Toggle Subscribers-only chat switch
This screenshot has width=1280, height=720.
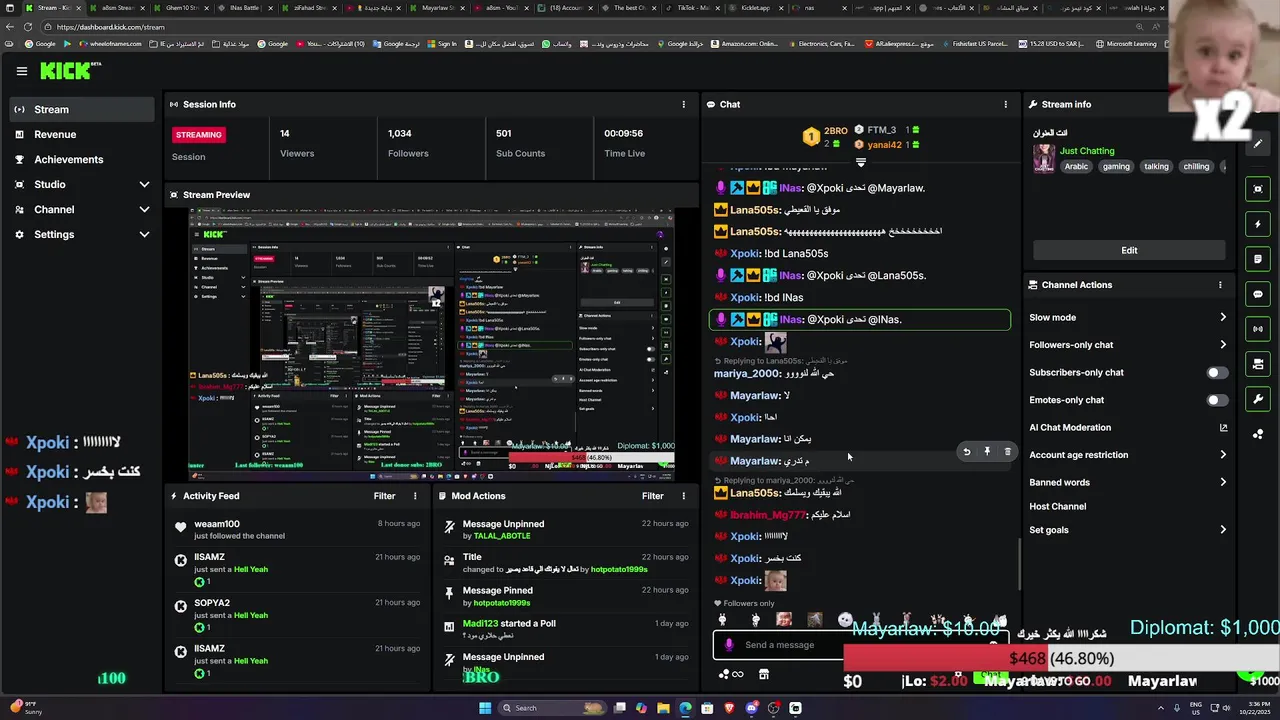1216,373
